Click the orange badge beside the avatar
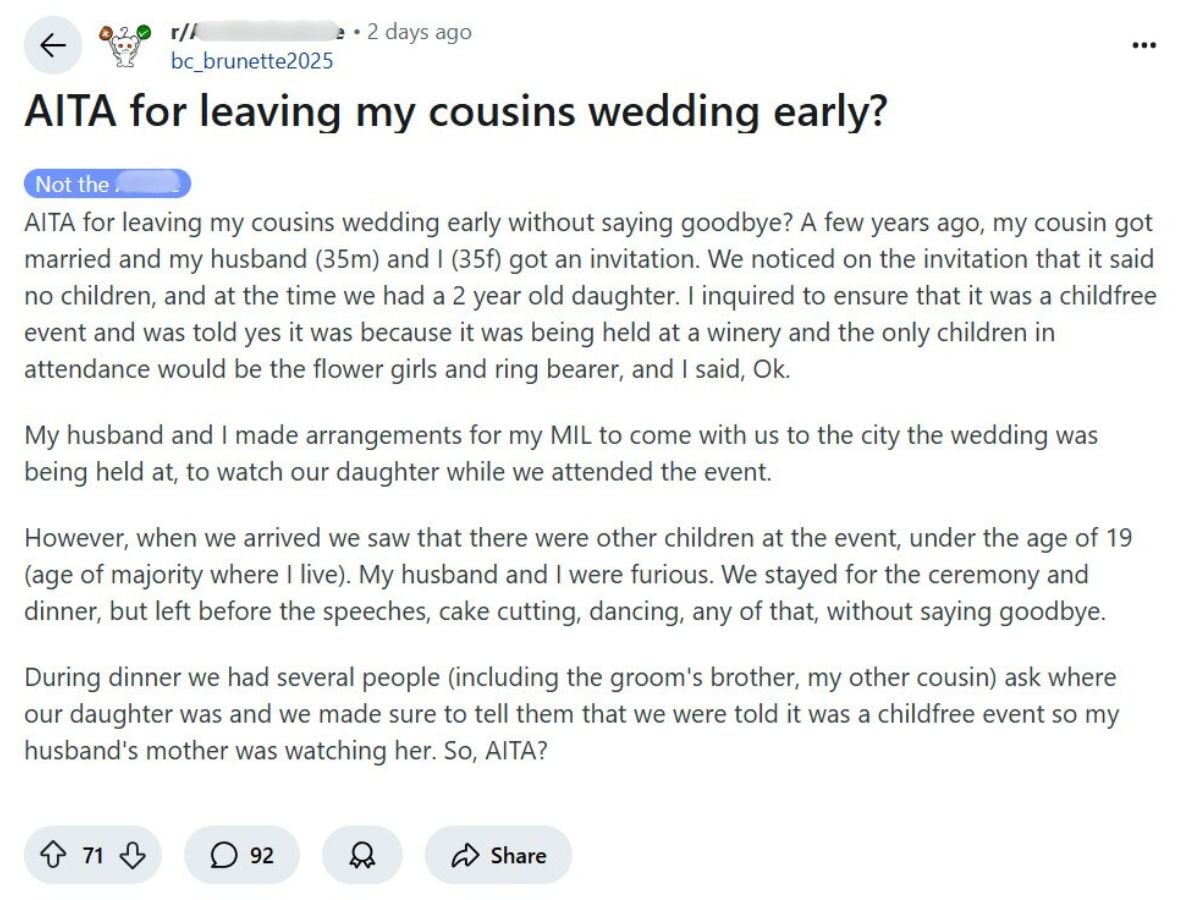The height and width of the screenshot is (900, 1200). [107, 34]
